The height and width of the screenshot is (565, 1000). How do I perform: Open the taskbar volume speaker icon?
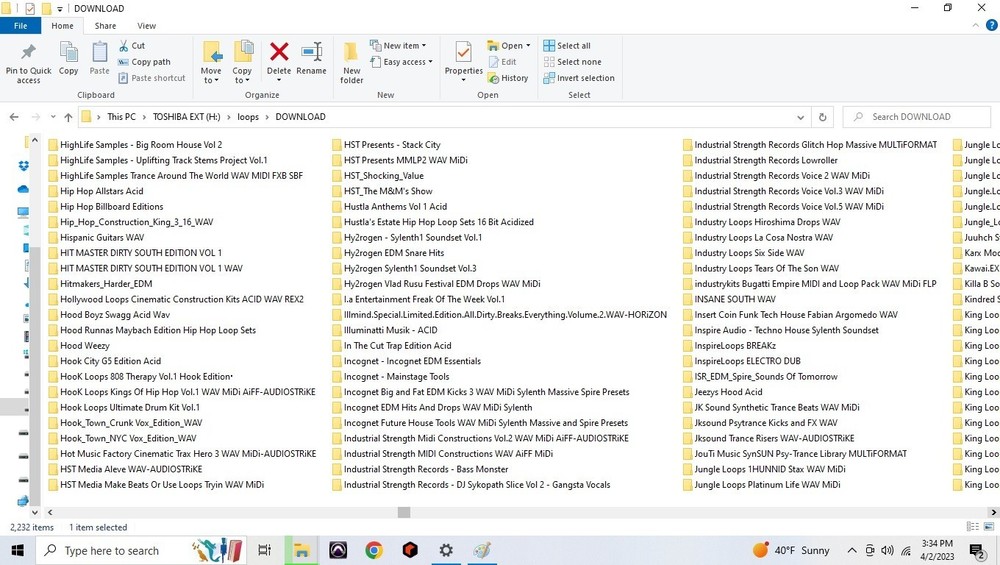[887, 550]
